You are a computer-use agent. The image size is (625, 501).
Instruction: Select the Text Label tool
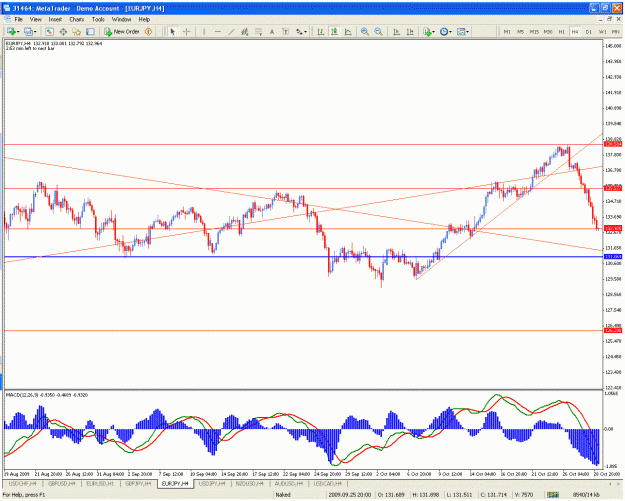(286, 31)
